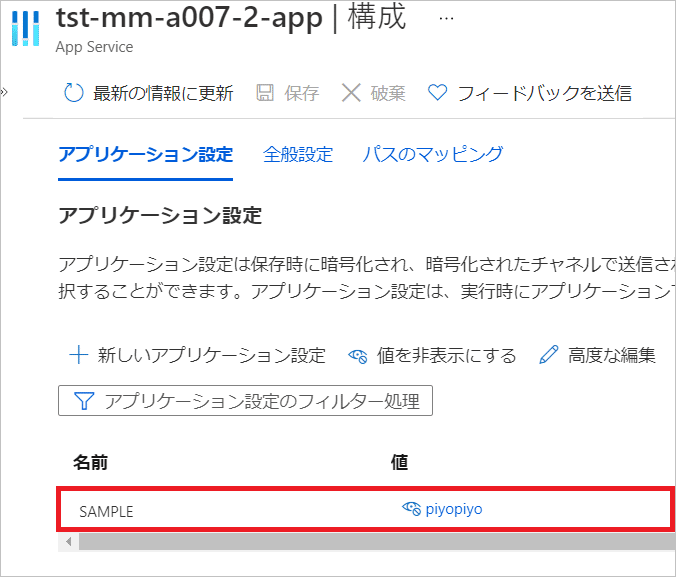Click the horizontal scrollbar track
This screenshot has height=577, width=676.
377,542
